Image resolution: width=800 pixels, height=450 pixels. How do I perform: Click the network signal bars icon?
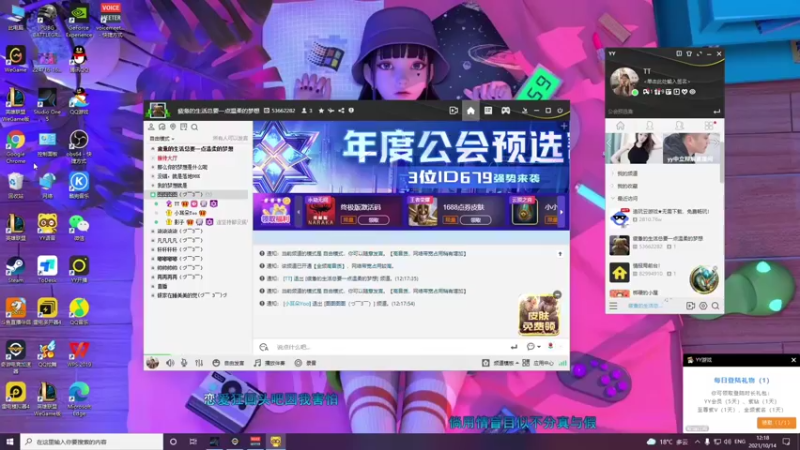tap(563, 363)
